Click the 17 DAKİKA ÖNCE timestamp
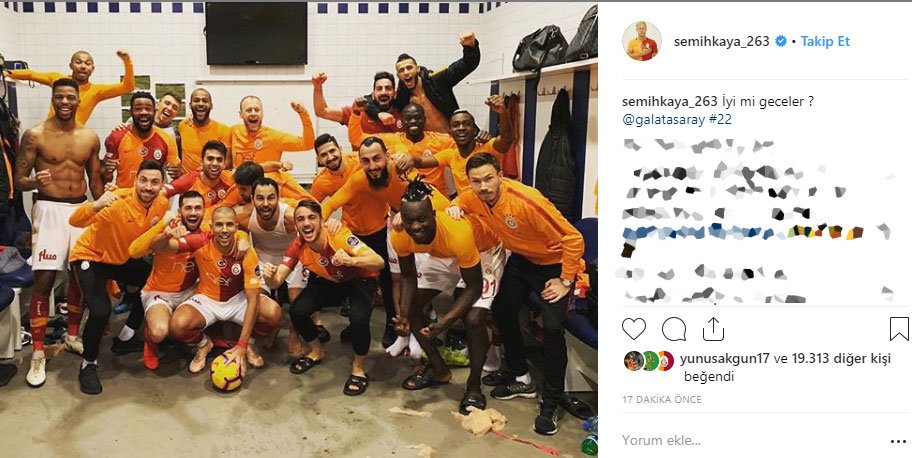 pyautogui.click(x=661, y=400)
